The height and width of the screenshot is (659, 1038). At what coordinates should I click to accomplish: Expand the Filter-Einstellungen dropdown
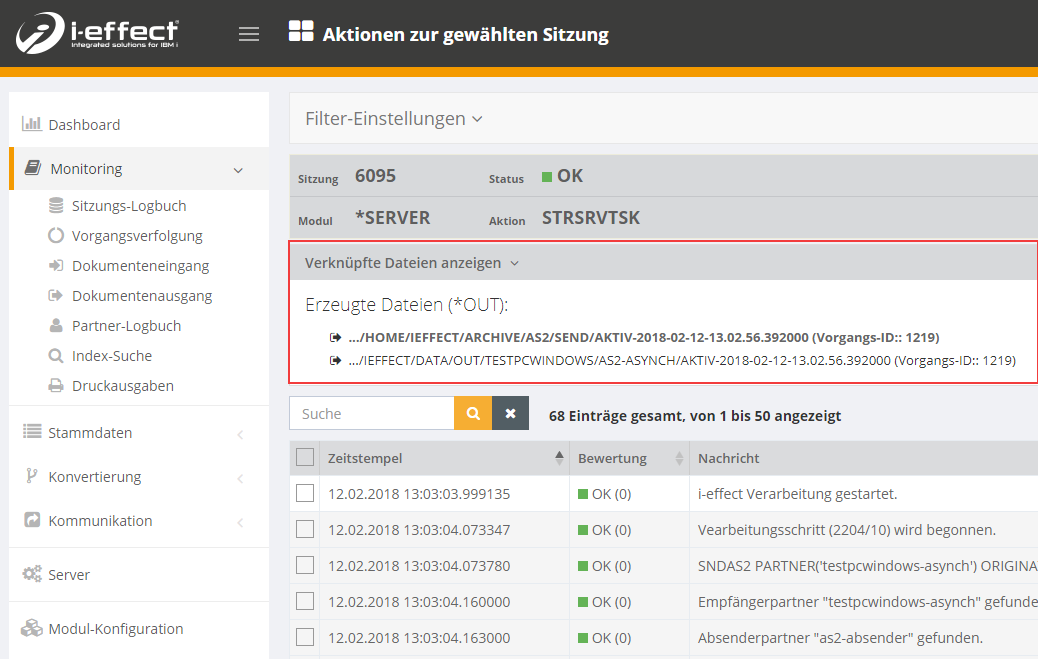click(394, 119)
